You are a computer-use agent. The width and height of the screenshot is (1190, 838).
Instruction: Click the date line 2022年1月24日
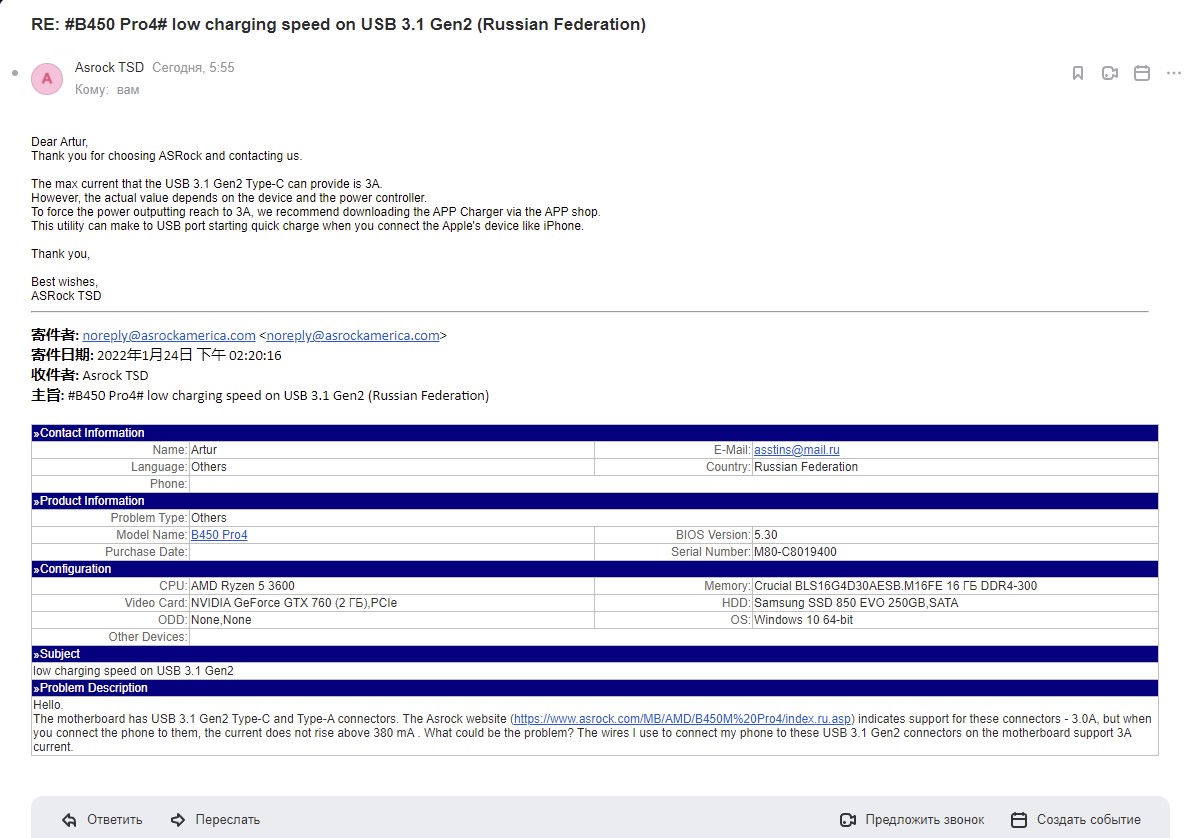156,355
